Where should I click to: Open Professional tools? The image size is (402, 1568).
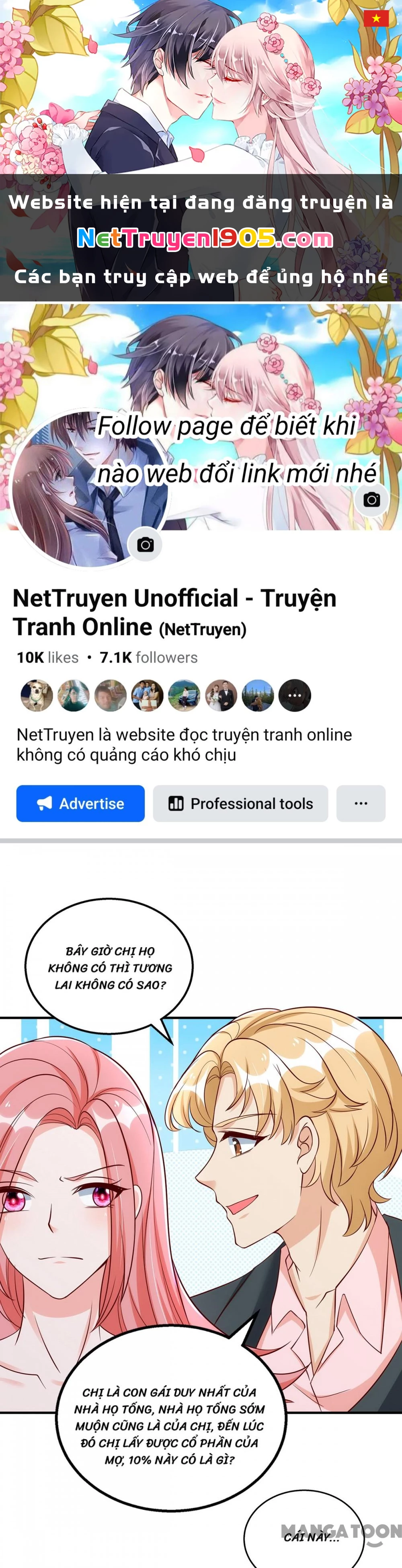240,803
